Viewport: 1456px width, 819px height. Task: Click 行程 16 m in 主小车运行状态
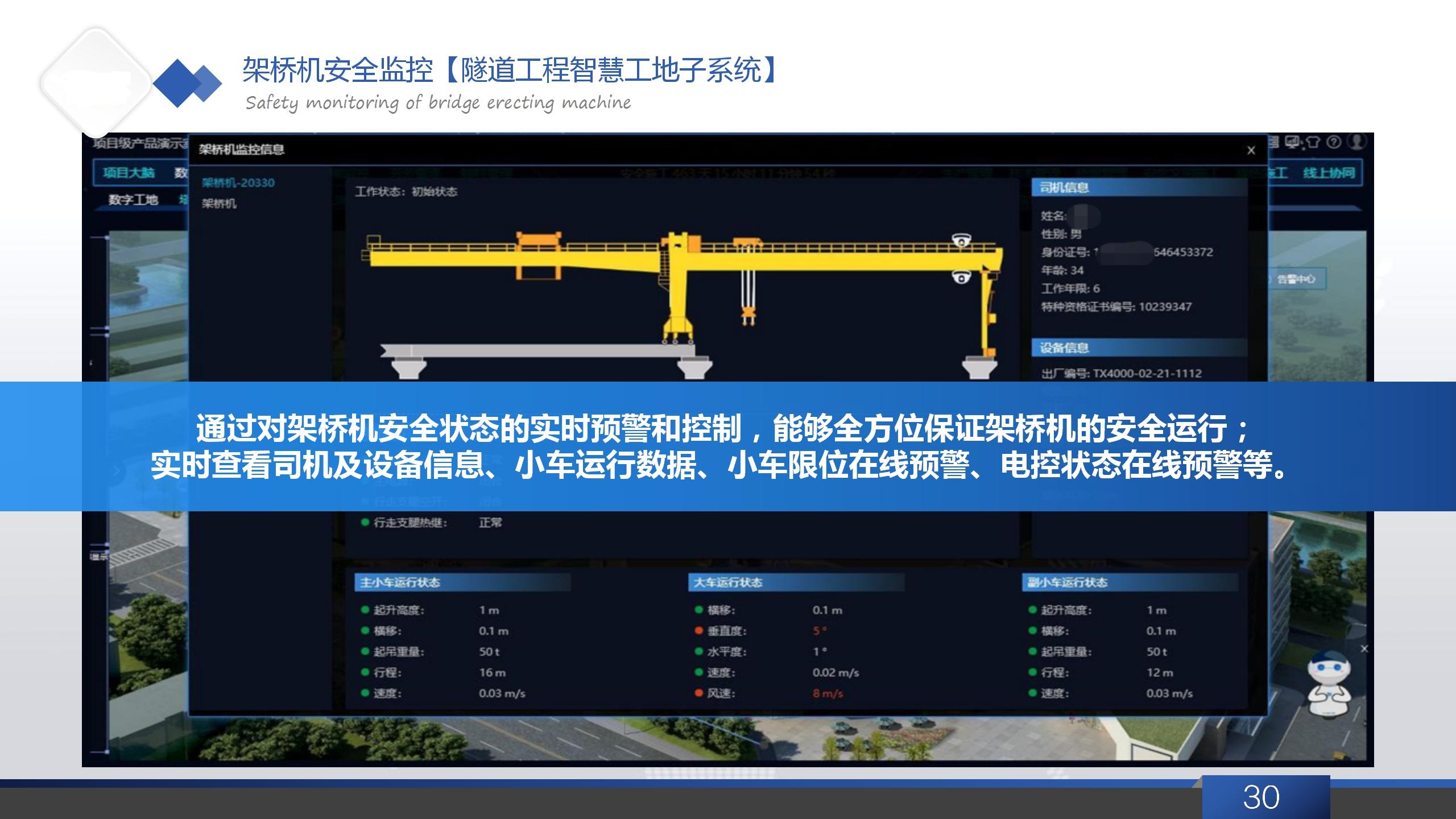[x=433, y=672]
